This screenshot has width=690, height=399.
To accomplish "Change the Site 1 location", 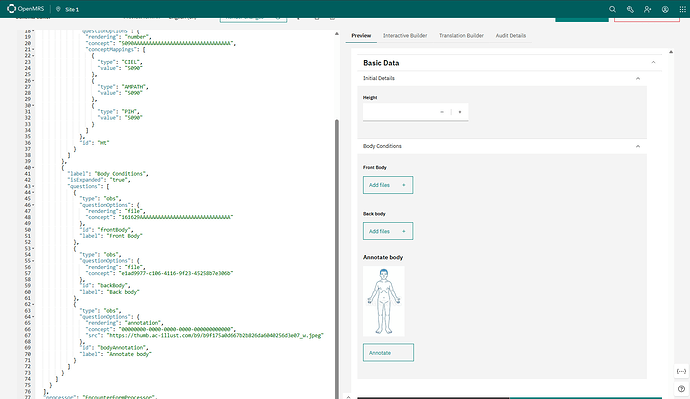I will pos(68,9).
